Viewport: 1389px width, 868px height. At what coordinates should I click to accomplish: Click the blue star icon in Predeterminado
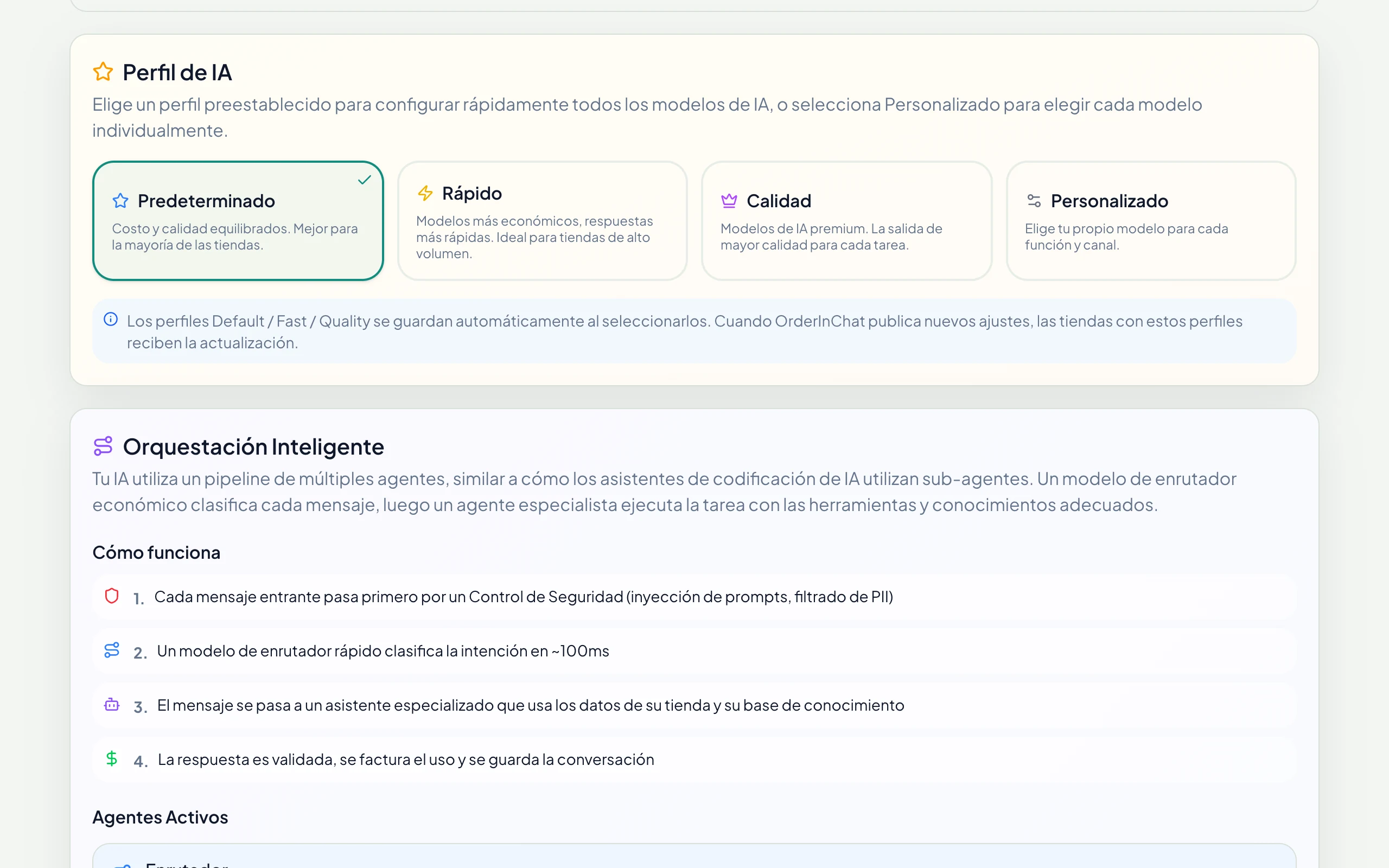click(x=120, y=201)
